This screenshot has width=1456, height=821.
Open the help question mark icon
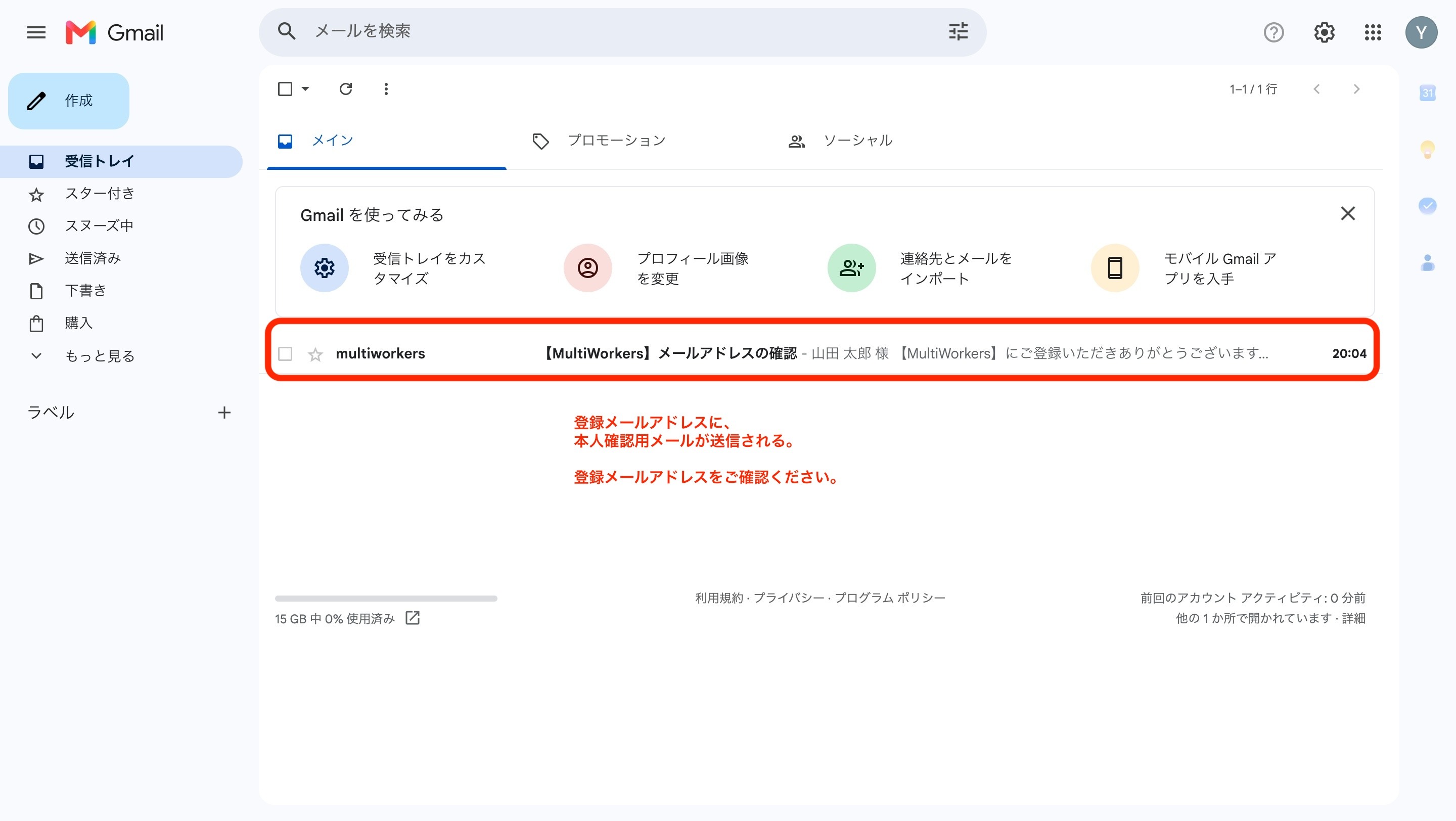[1273, 32]
